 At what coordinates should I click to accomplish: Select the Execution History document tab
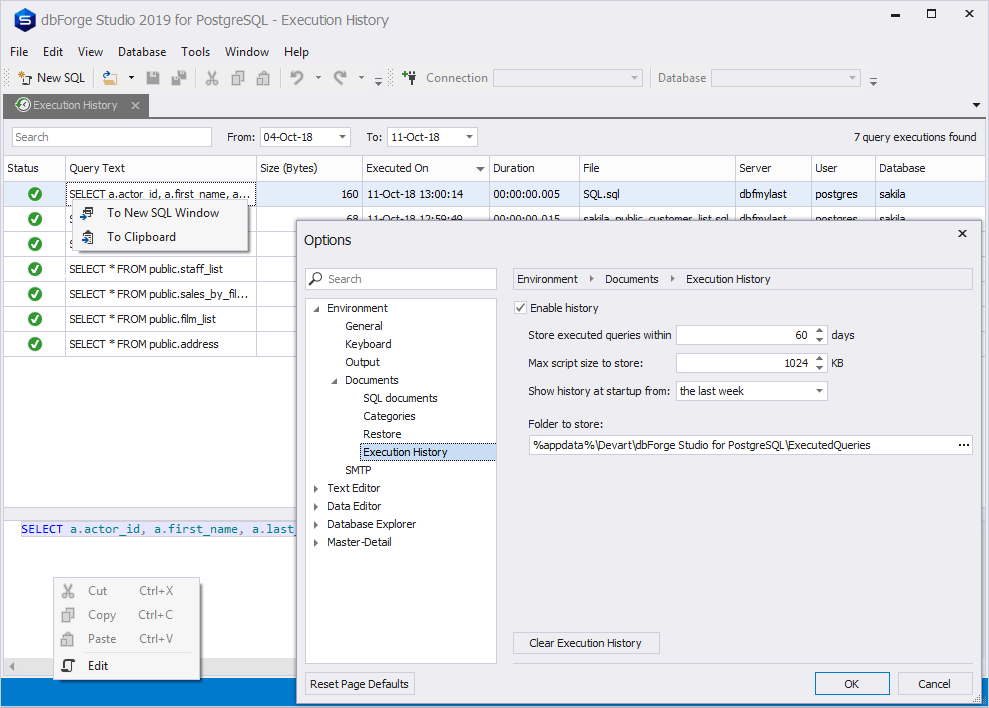click(x=75, y=105)
